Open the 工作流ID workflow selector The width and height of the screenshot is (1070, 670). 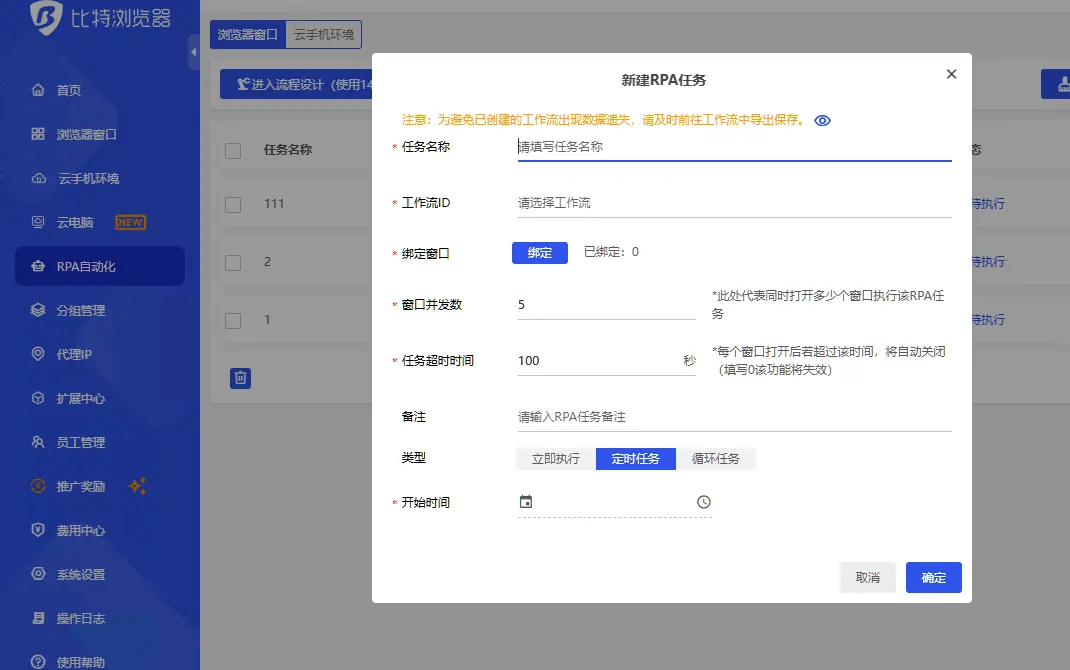pos(734,203)
